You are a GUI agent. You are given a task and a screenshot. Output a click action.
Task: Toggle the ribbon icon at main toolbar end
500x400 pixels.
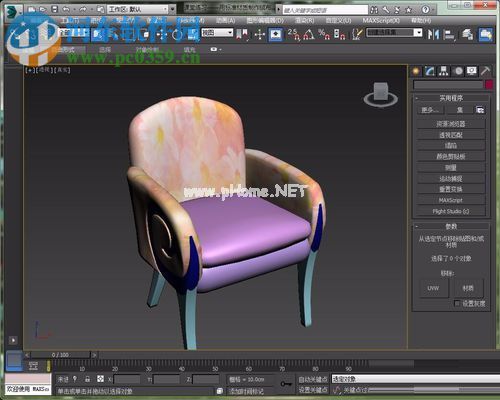[x=486, y=35]
